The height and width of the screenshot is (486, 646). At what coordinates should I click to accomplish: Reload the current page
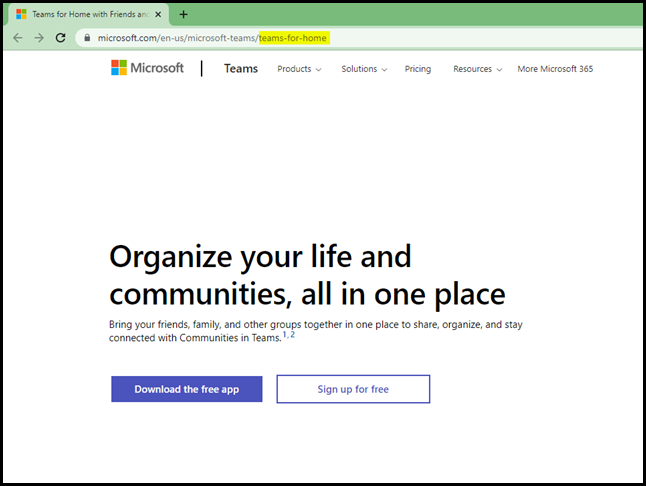61,38
